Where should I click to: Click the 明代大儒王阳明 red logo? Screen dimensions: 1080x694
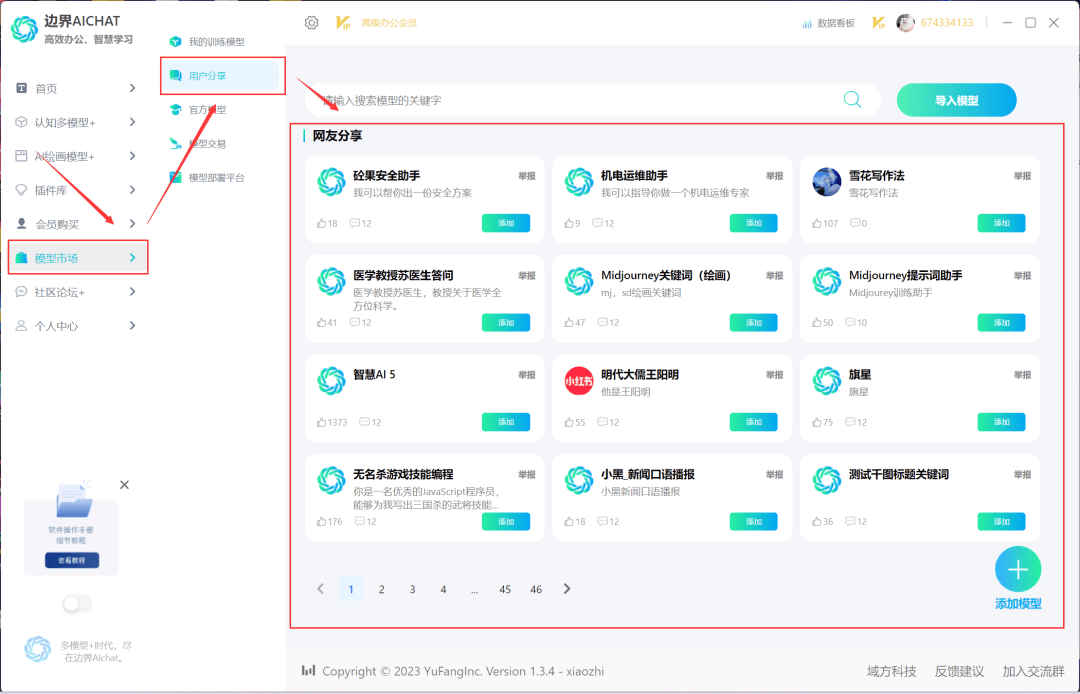(579, 381)
